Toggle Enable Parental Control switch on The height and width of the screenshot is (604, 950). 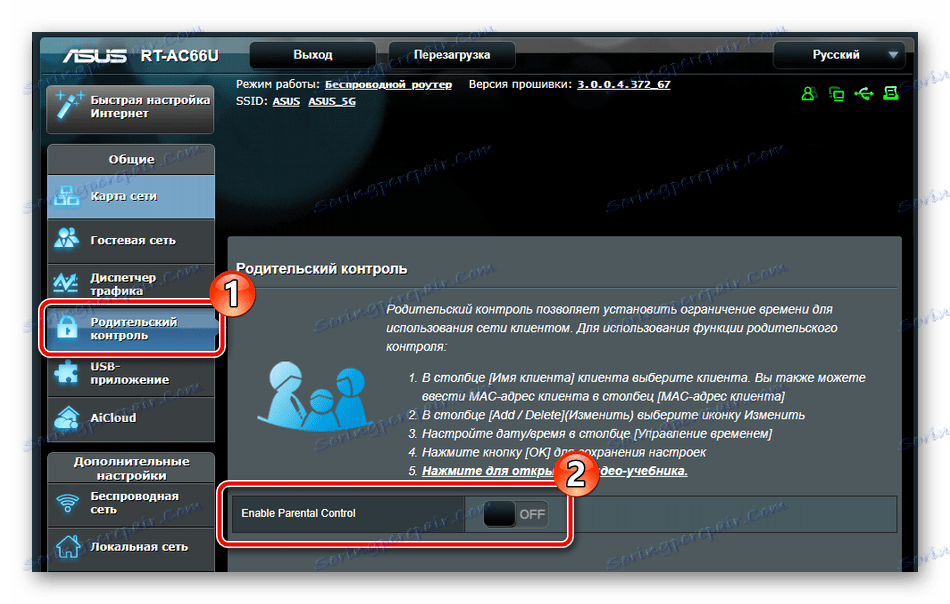click(516, 514)
